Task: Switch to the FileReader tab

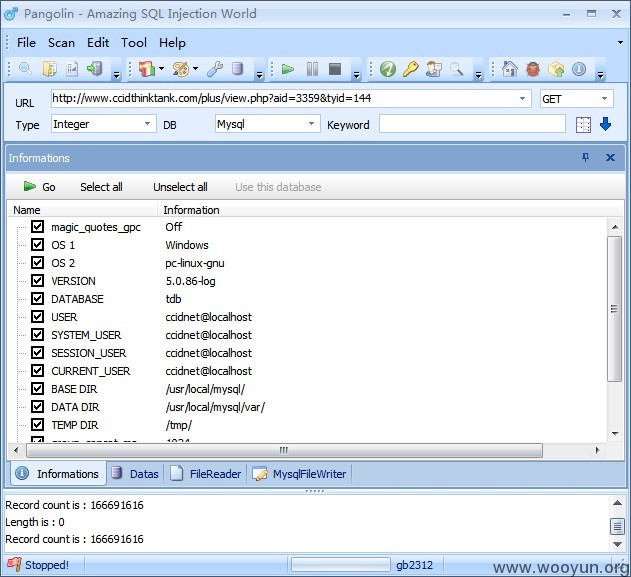Action: pyautogui.click(x=206, y=474)
